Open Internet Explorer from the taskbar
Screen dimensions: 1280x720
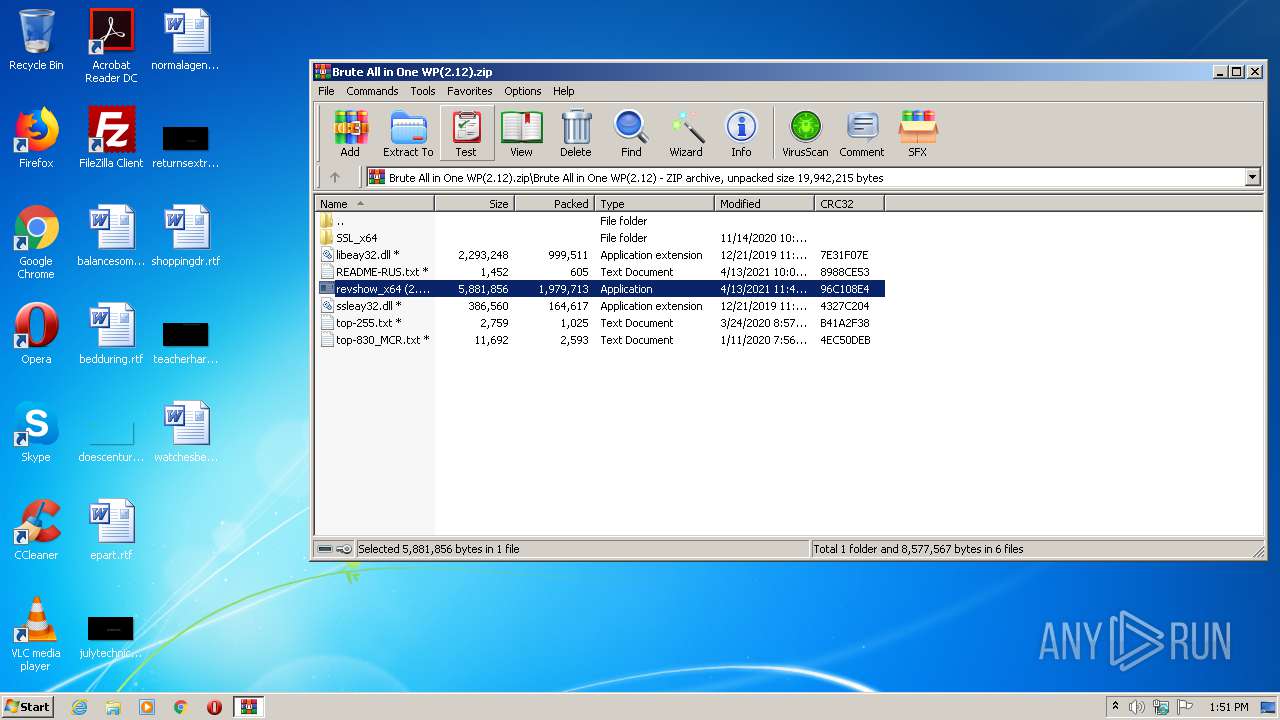[x=79, y=707]
